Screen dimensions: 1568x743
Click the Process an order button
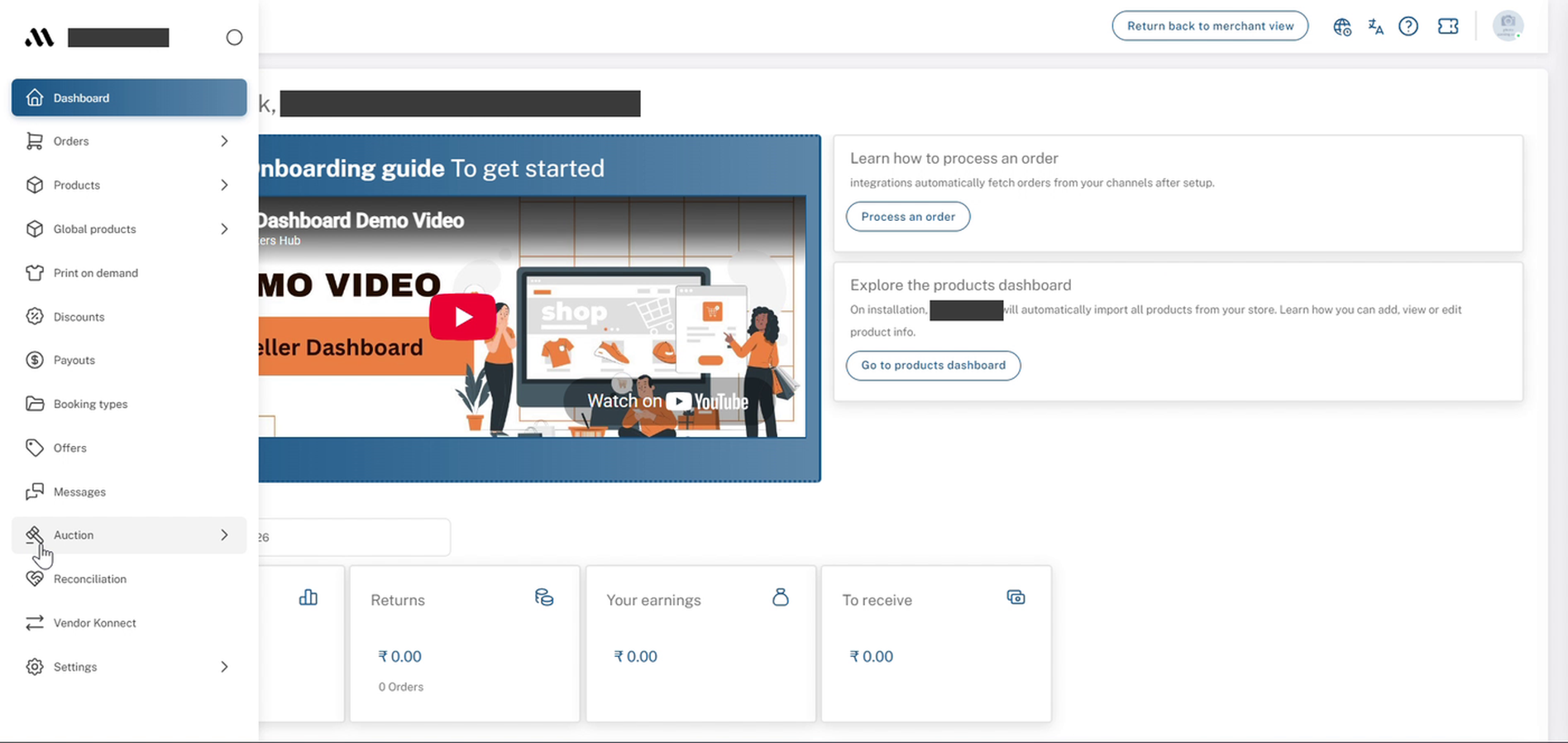pos(908,217)
